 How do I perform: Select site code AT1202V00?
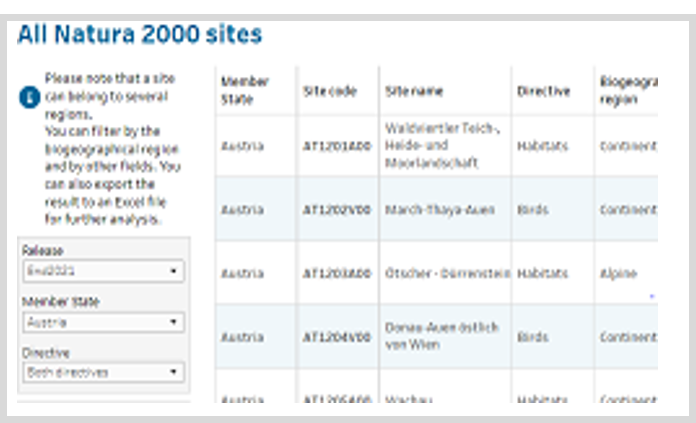(x=337, y=210)
